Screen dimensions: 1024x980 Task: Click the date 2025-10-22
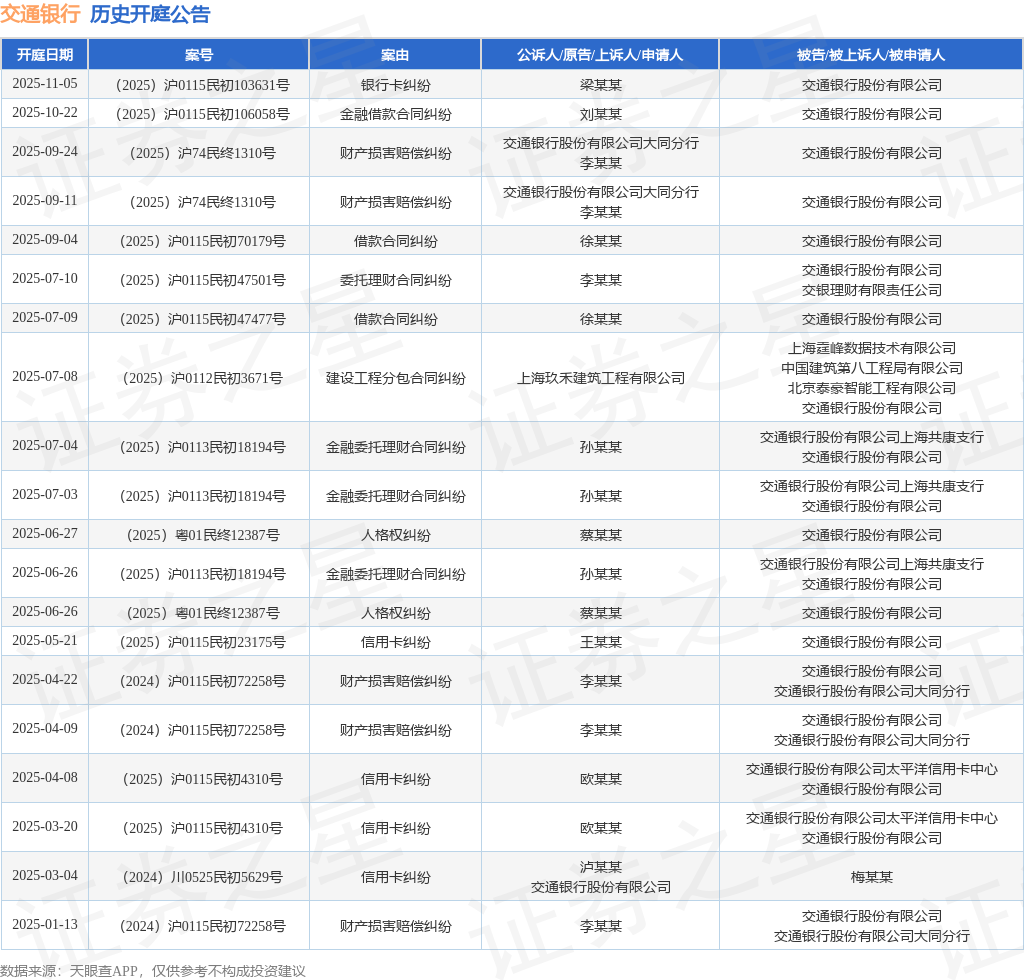[44, 112]
